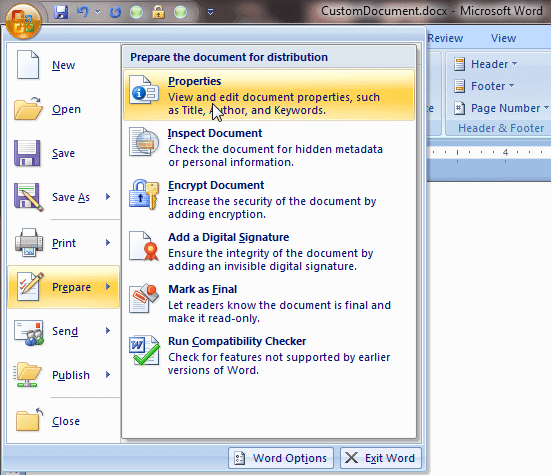Switch to the Review ribbon tab
Viewport: 552px width, 476px height.
pos(445,38)
